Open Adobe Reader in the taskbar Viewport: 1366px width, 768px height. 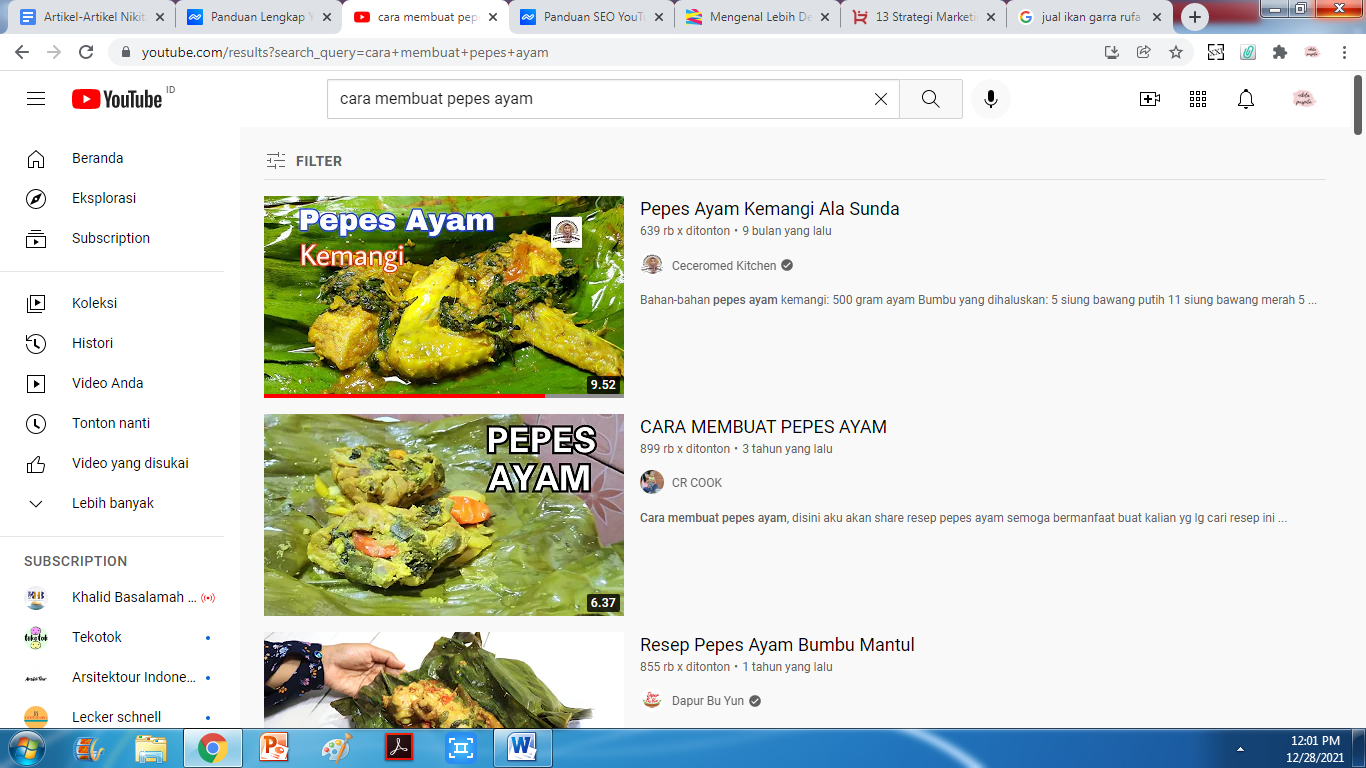coord(399,748)
